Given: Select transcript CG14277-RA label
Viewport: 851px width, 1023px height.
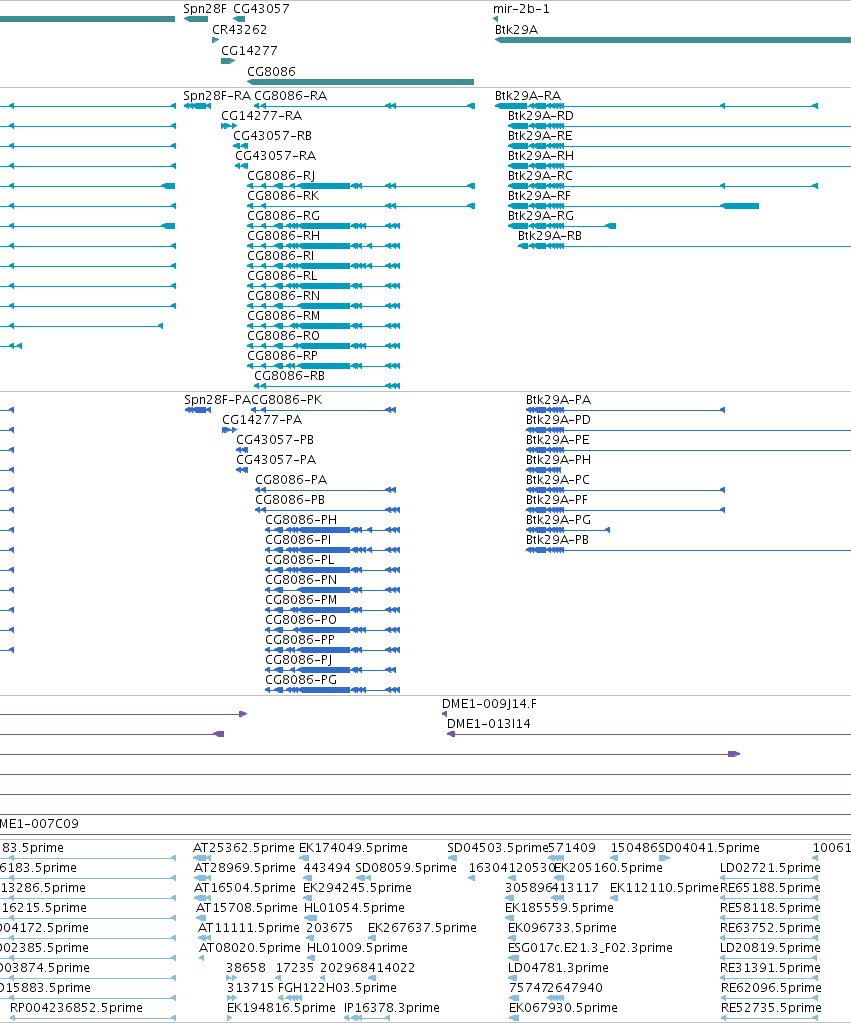Looking at the screenshot, I should (262, 115).
